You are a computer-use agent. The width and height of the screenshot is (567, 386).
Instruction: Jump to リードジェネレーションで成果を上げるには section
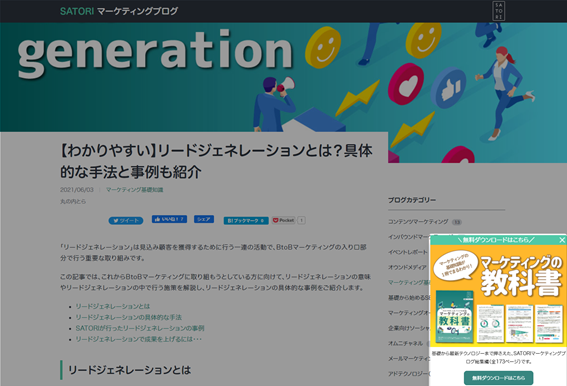click(138, 339)
